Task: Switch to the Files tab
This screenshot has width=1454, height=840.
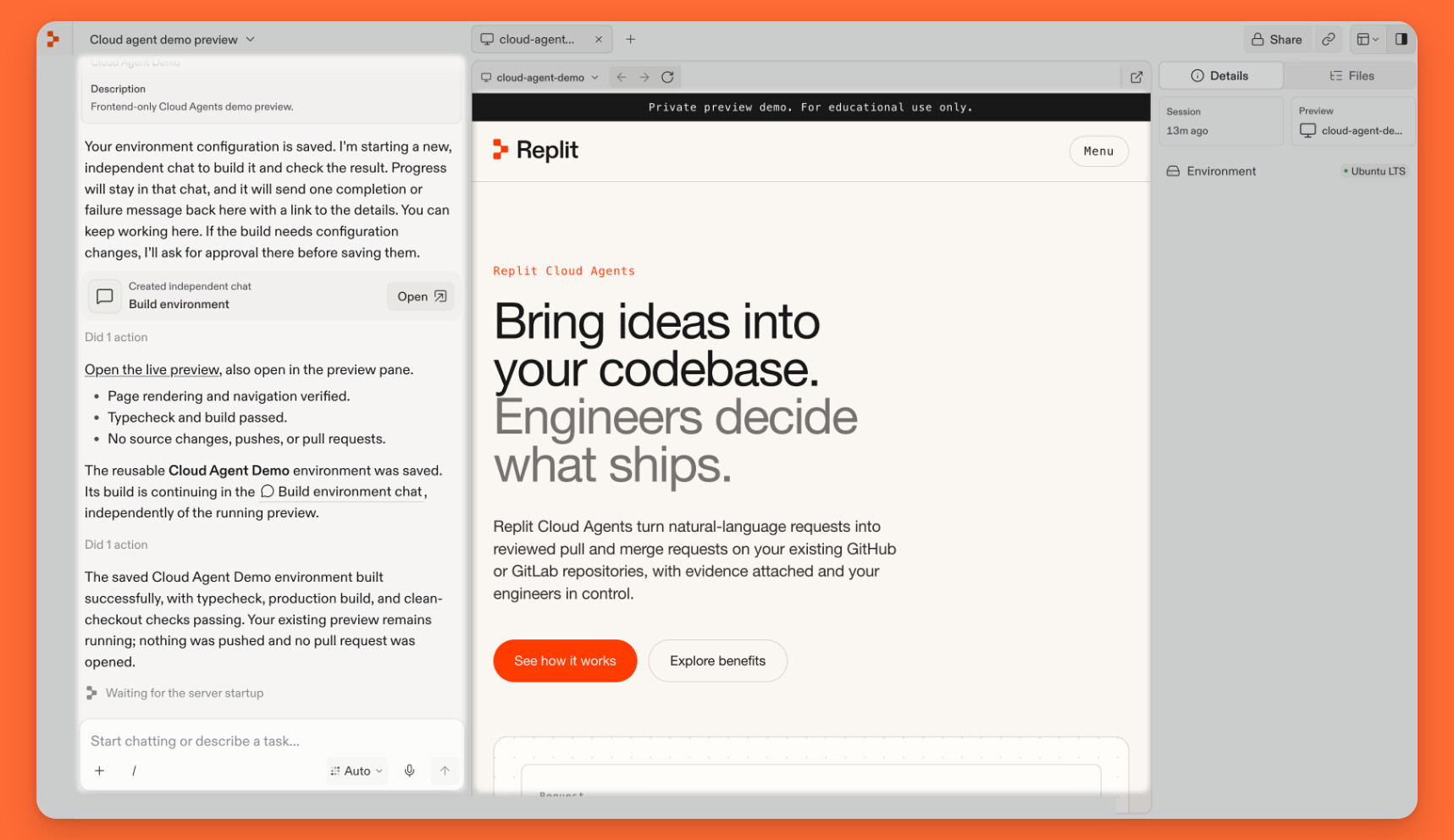Action: [x=1352, y=75]
